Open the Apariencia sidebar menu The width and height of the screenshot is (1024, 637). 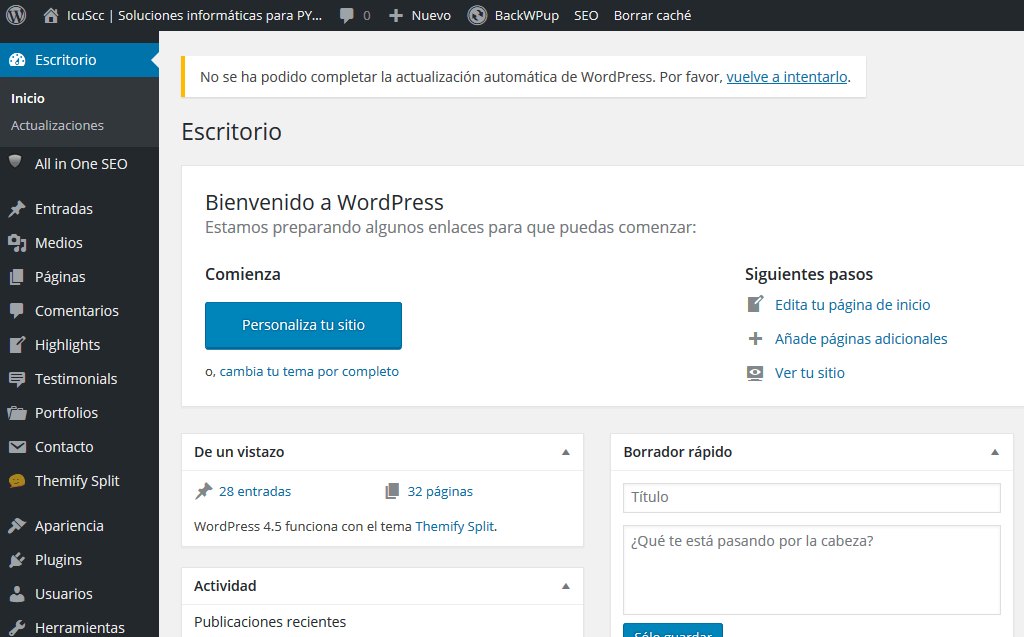[x=80, y=526]
